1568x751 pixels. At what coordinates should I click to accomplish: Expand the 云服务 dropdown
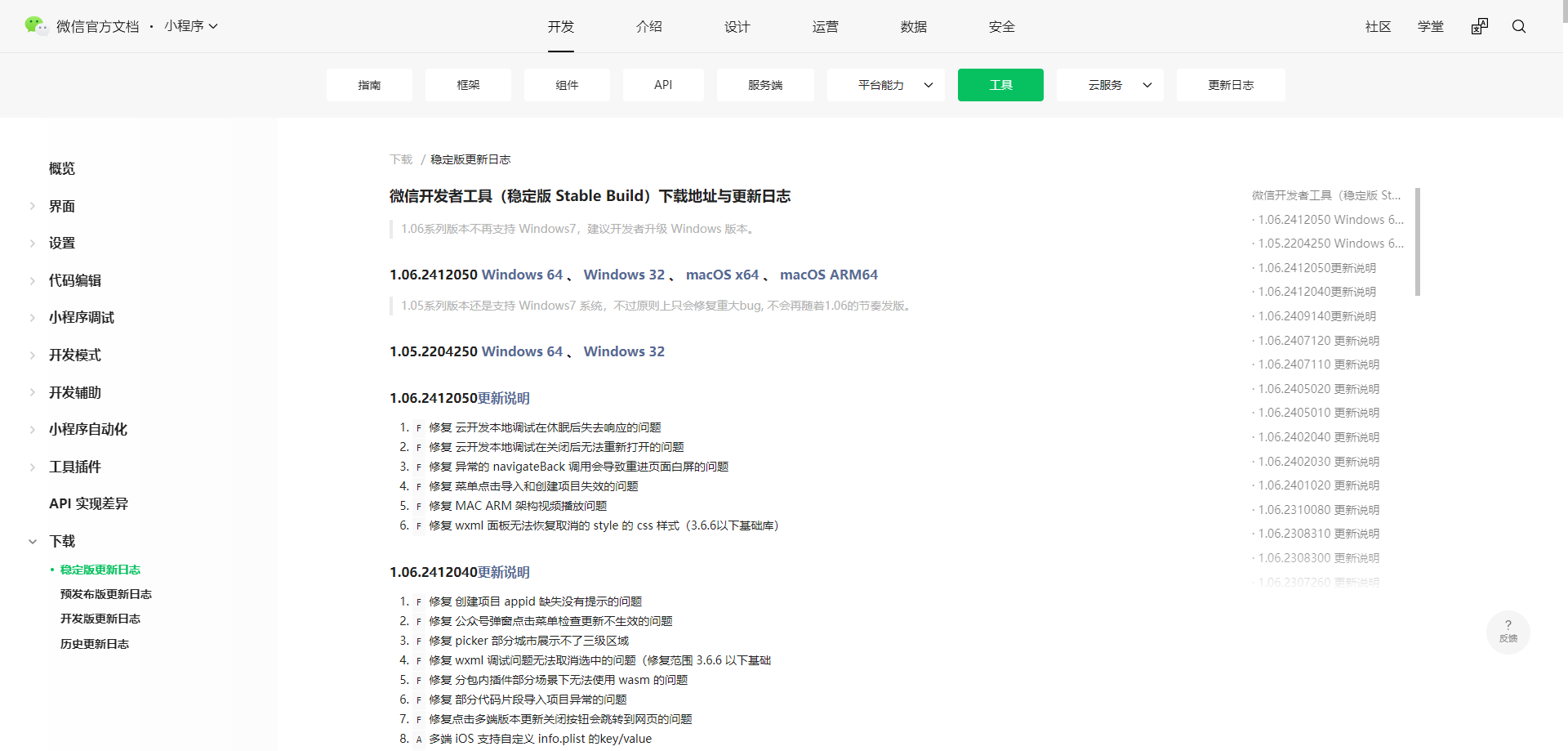pyautogui.click(x=1111, y=85)
